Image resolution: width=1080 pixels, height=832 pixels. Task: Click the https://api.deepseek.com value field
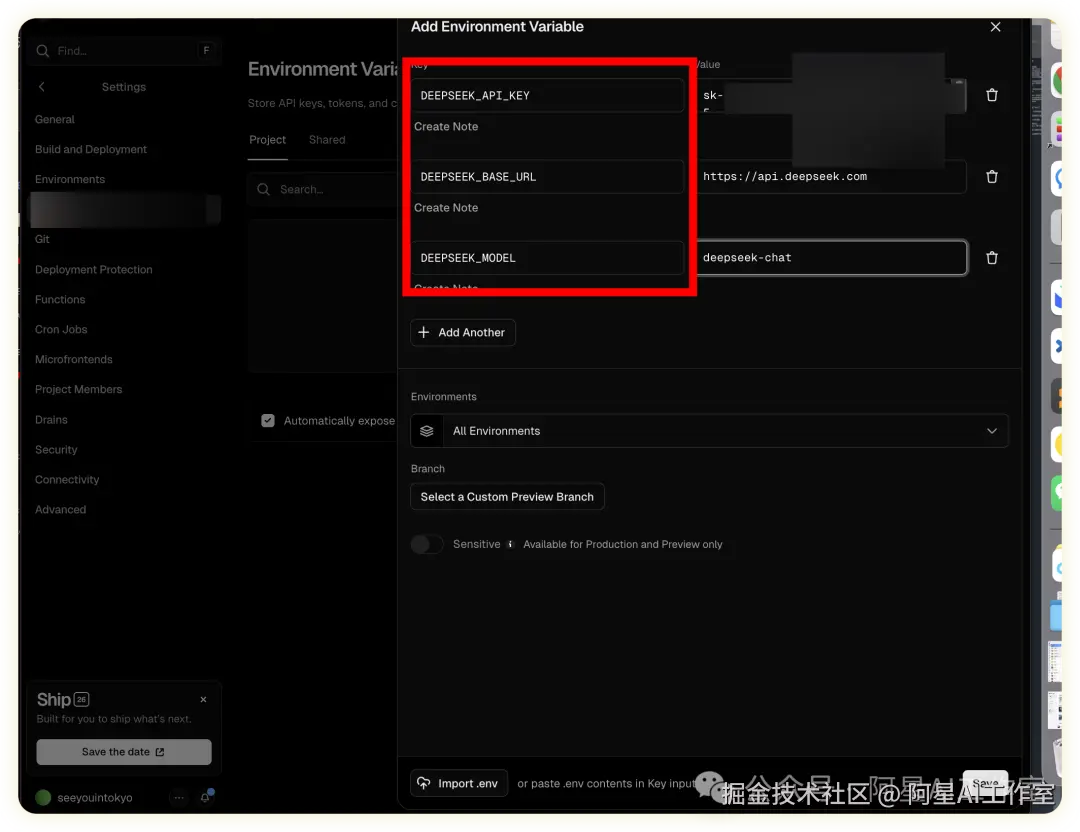coord(831,176)
